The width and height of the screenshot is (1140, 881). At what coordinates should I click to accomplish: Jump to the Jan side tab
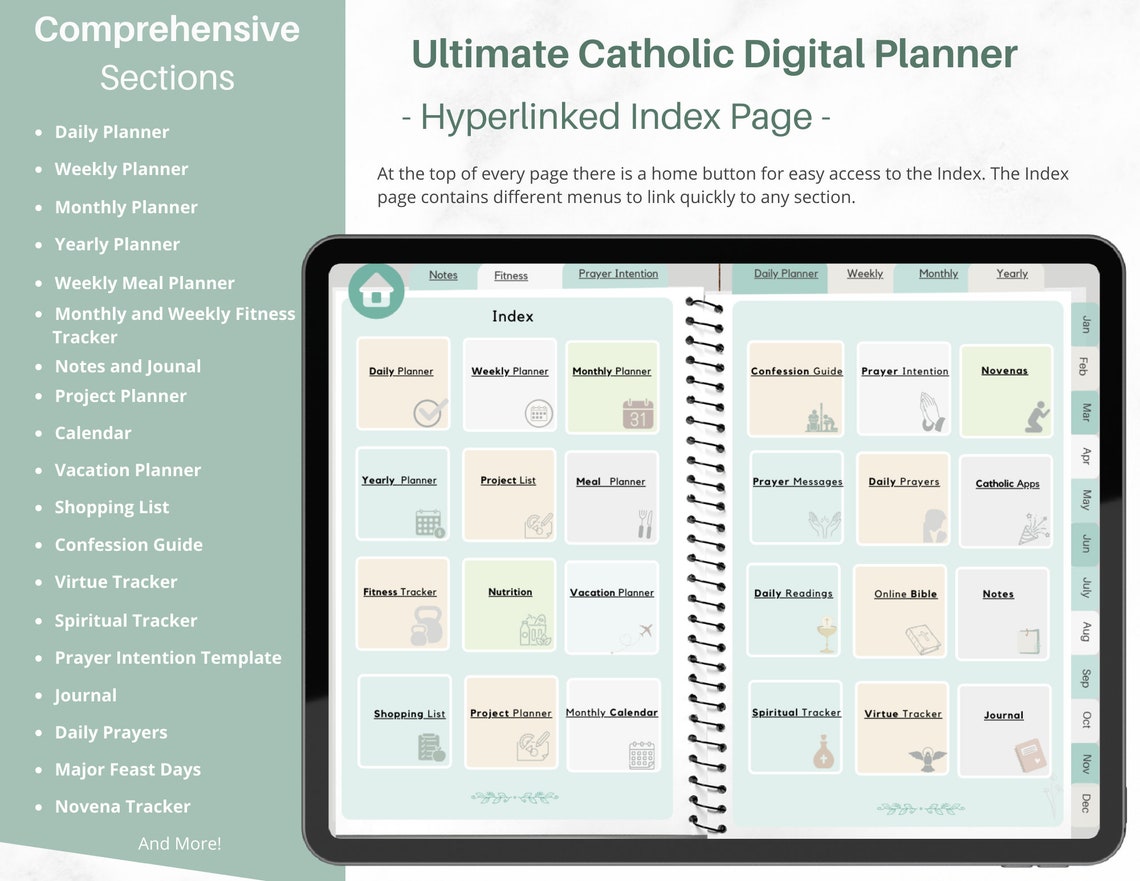[1083, 323]
